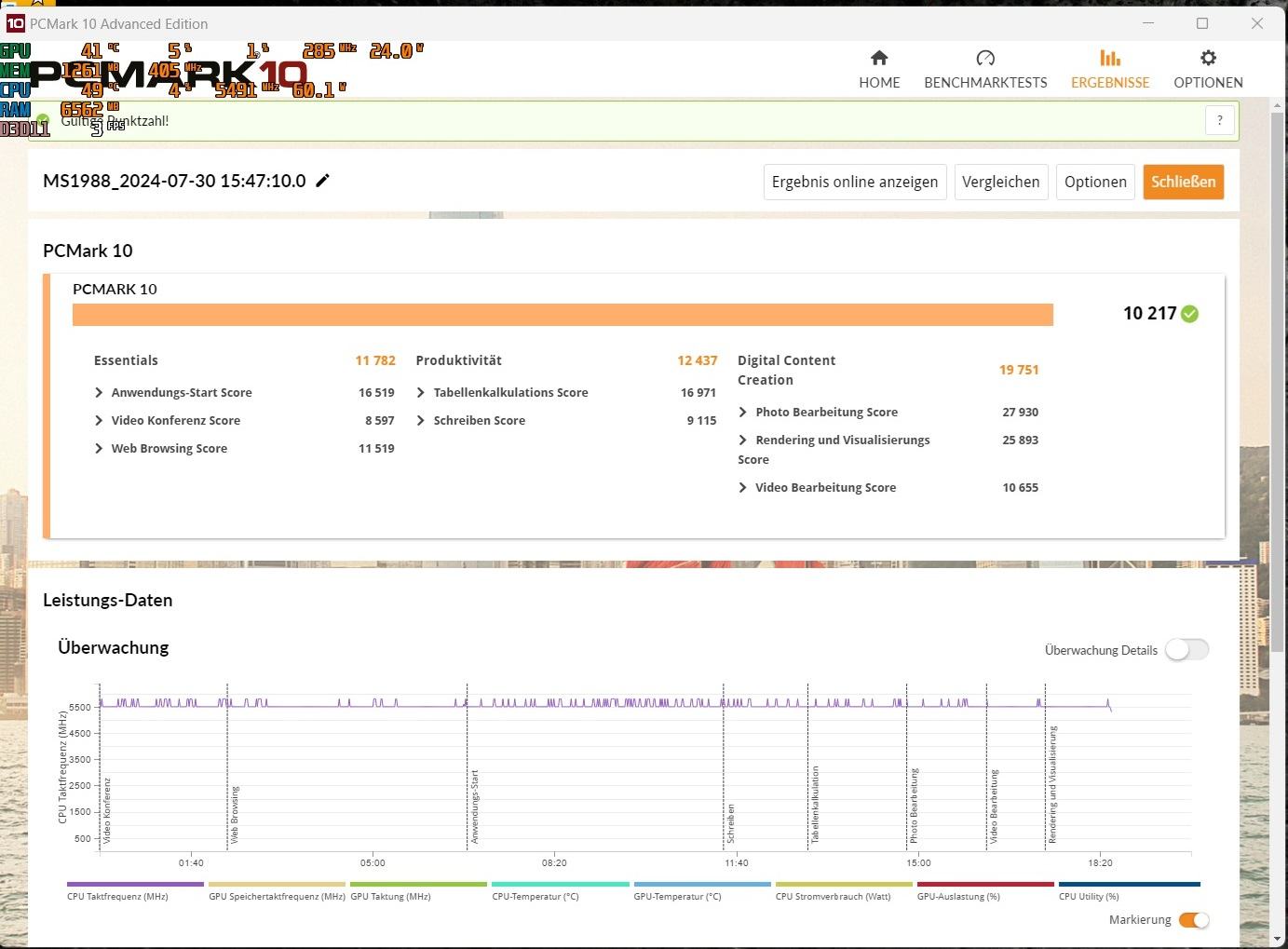Edit the result name with pencil icon
The width and height of the screenshot is (1288, 949).
323,181
